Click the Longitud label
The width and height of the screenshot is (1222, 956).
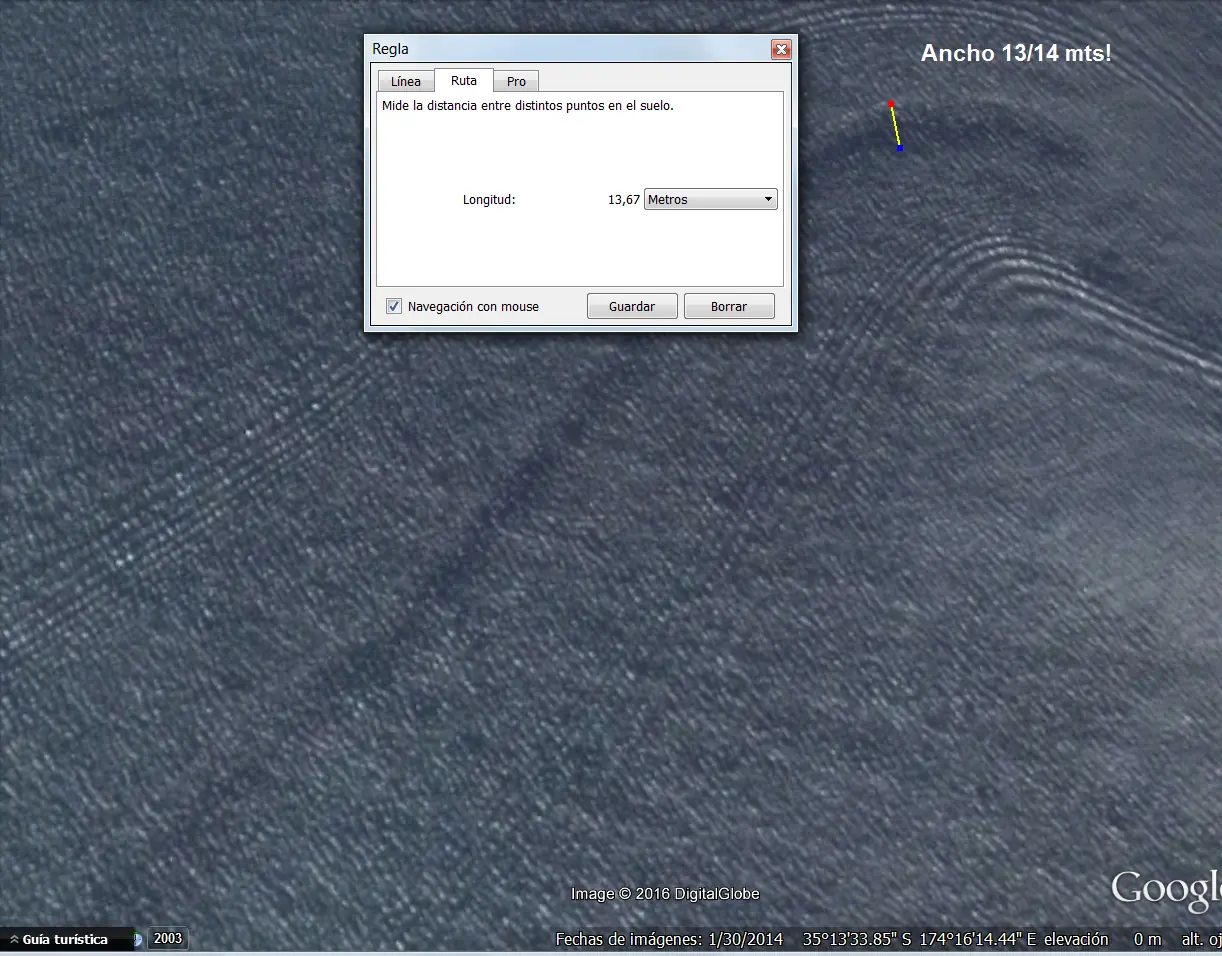[489, 200]
